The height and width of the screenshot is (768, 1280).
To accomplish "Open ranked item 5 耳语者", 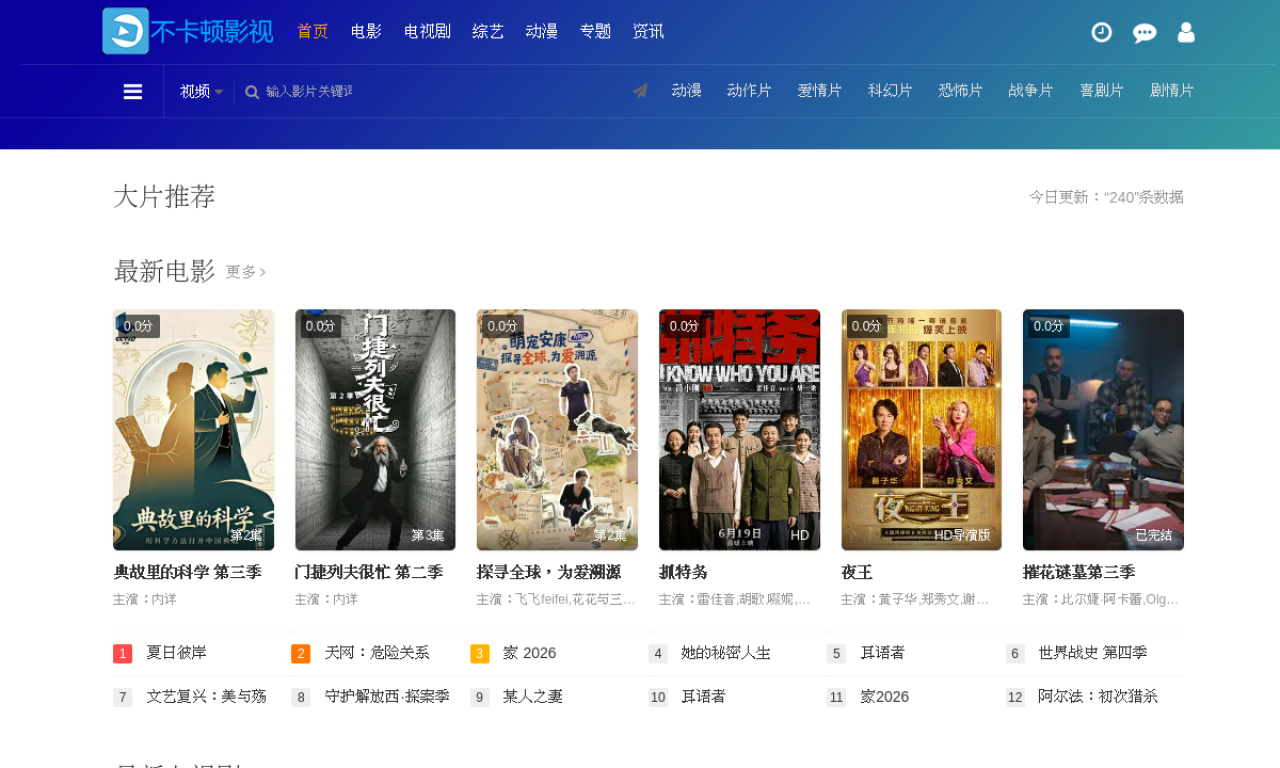I will click(x=883, y=653).
